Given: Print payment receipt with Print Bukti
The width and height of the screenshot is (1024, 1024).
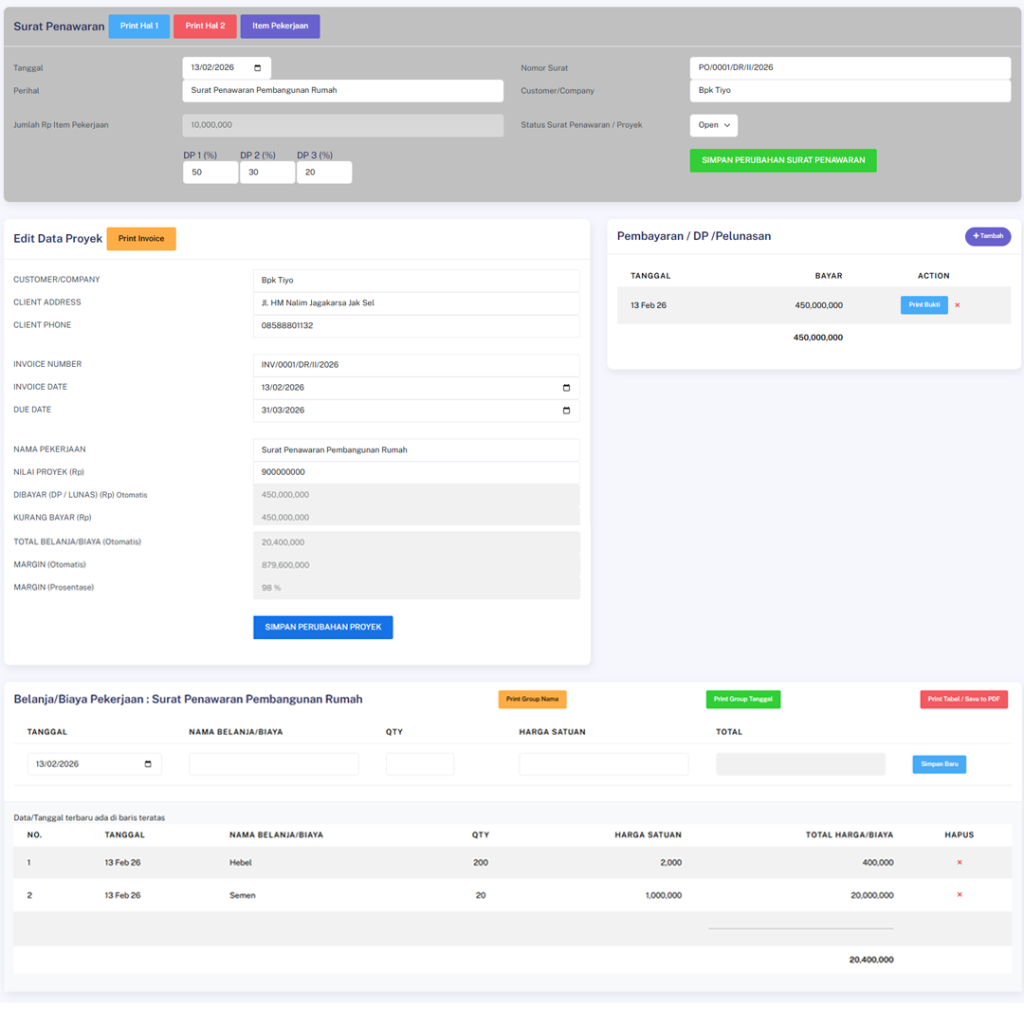Looking at the screenshot, I should pyautogui.click(x=924, y=305).
